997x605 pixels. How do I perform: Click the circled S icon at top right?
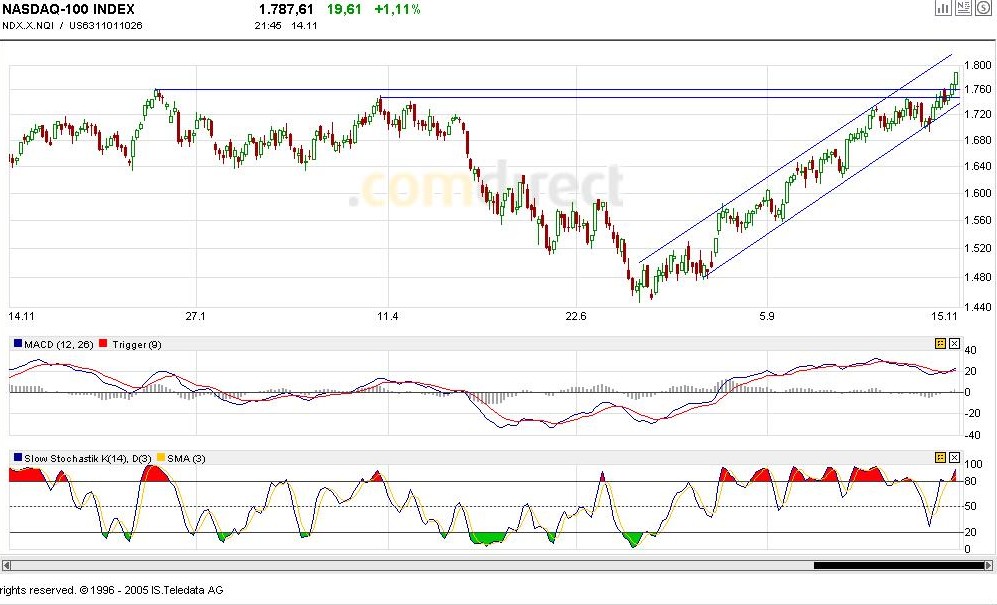tap(984, 8)
